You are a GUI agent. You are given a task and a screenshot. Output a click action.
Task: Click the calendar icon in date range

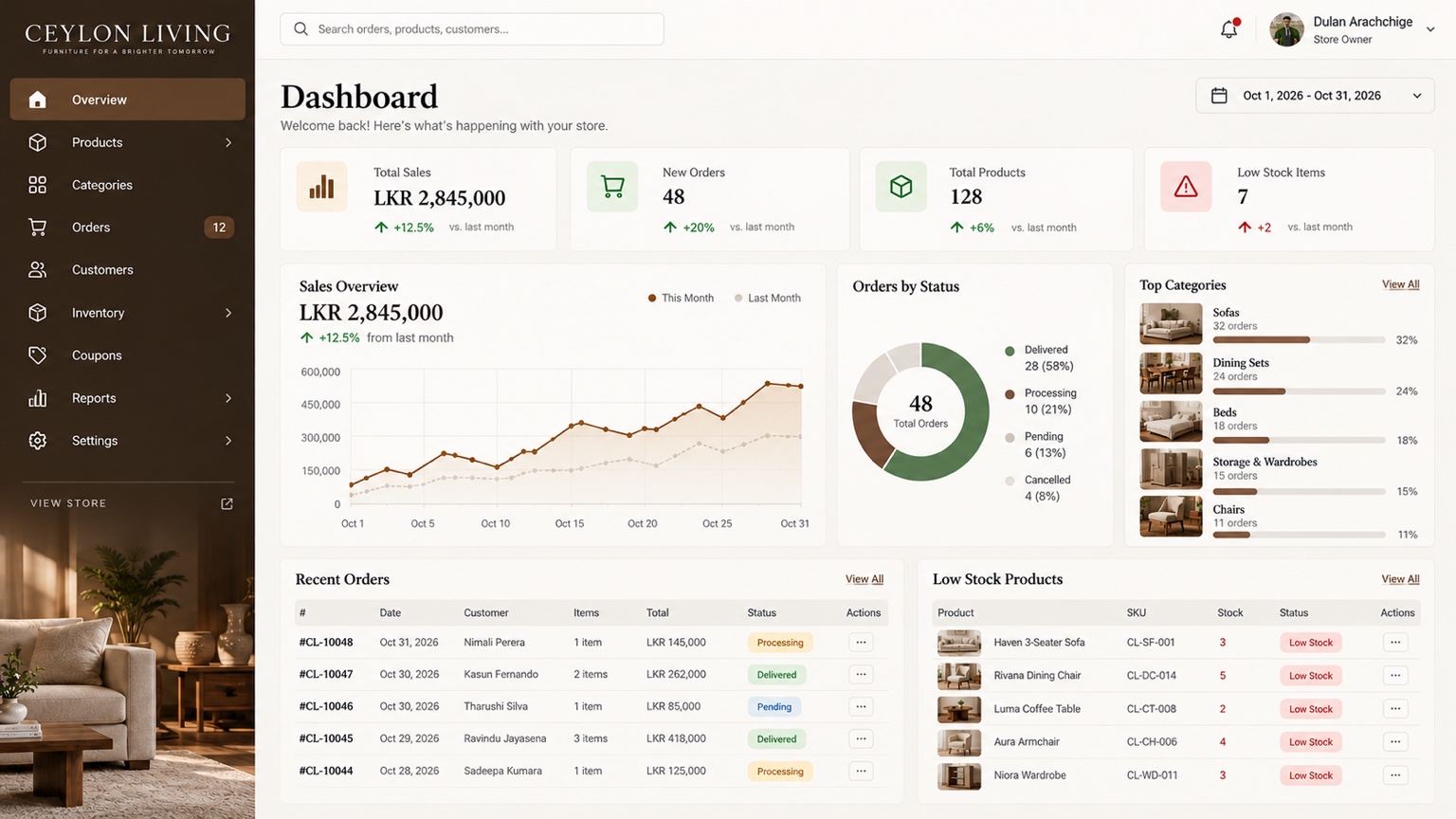coord(1219,96)
